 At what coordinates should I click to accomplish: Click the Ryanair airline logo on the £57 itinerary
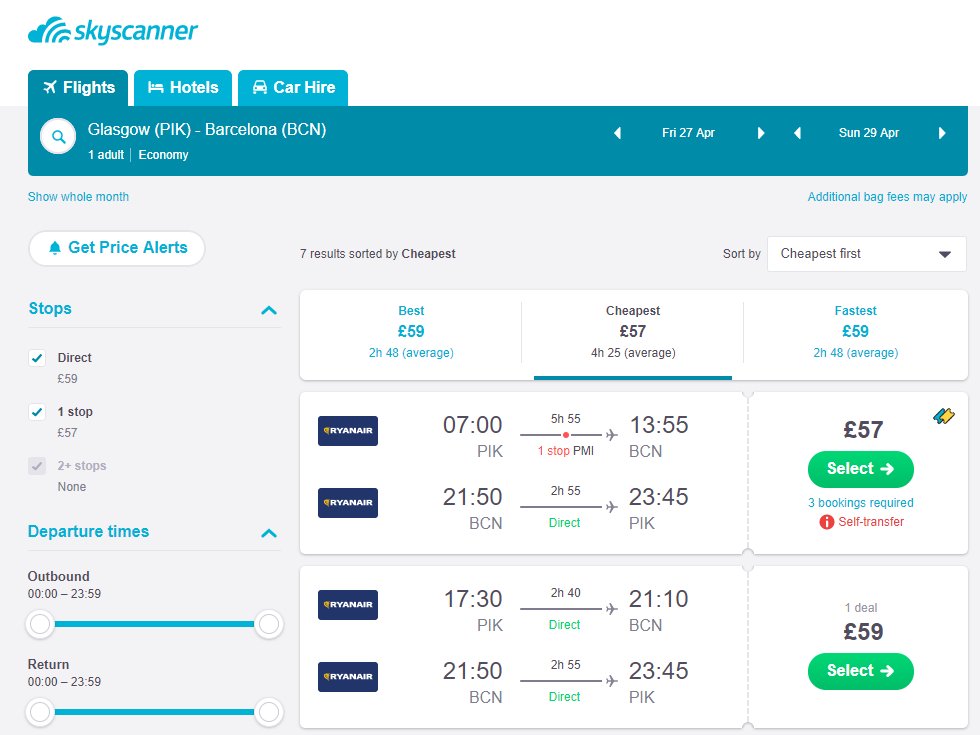click(x=347, y=431)
